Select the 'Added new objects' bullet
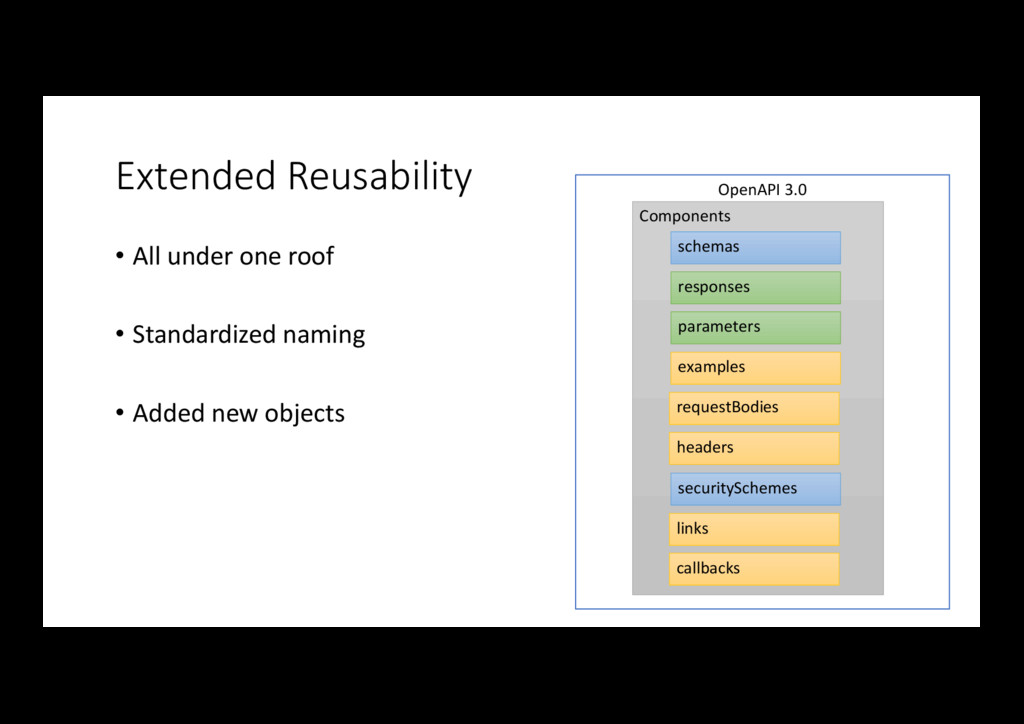Image resolution: width=1024 pixels, height=724 pixels. pyautogui.click(x=230, y=413)
